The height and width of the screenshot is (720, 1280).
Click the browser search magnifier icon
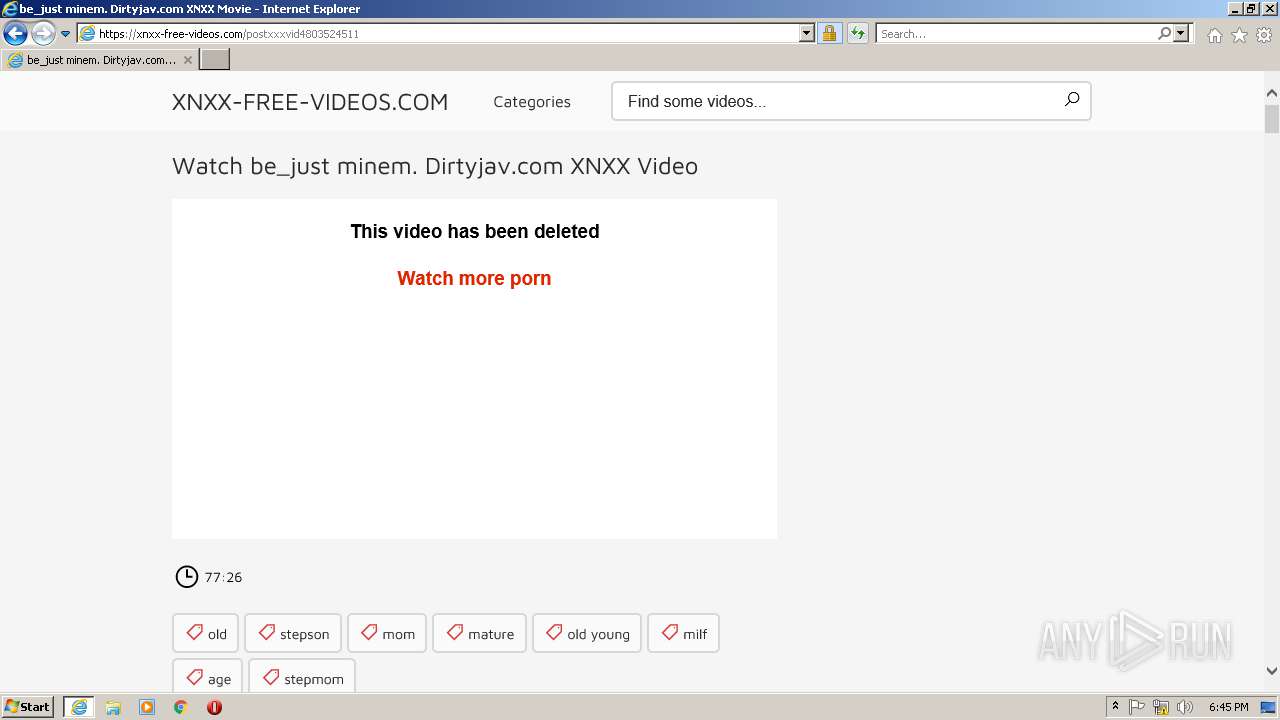[1164, 34]
